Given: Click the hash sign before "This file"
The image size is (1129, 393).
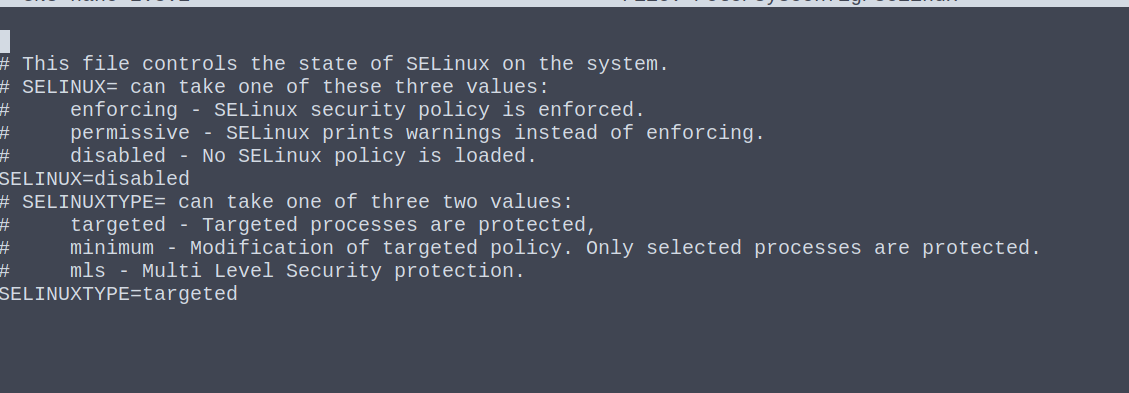Looking at the screenshot, I should point(4,64).
